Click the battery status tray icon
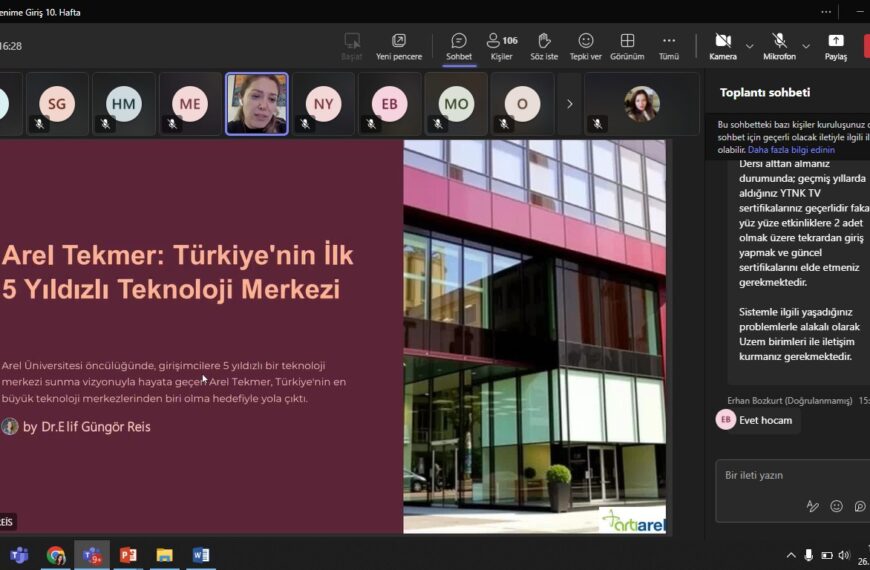The width and height of the screenshot is (870, 570). point(827,555)
